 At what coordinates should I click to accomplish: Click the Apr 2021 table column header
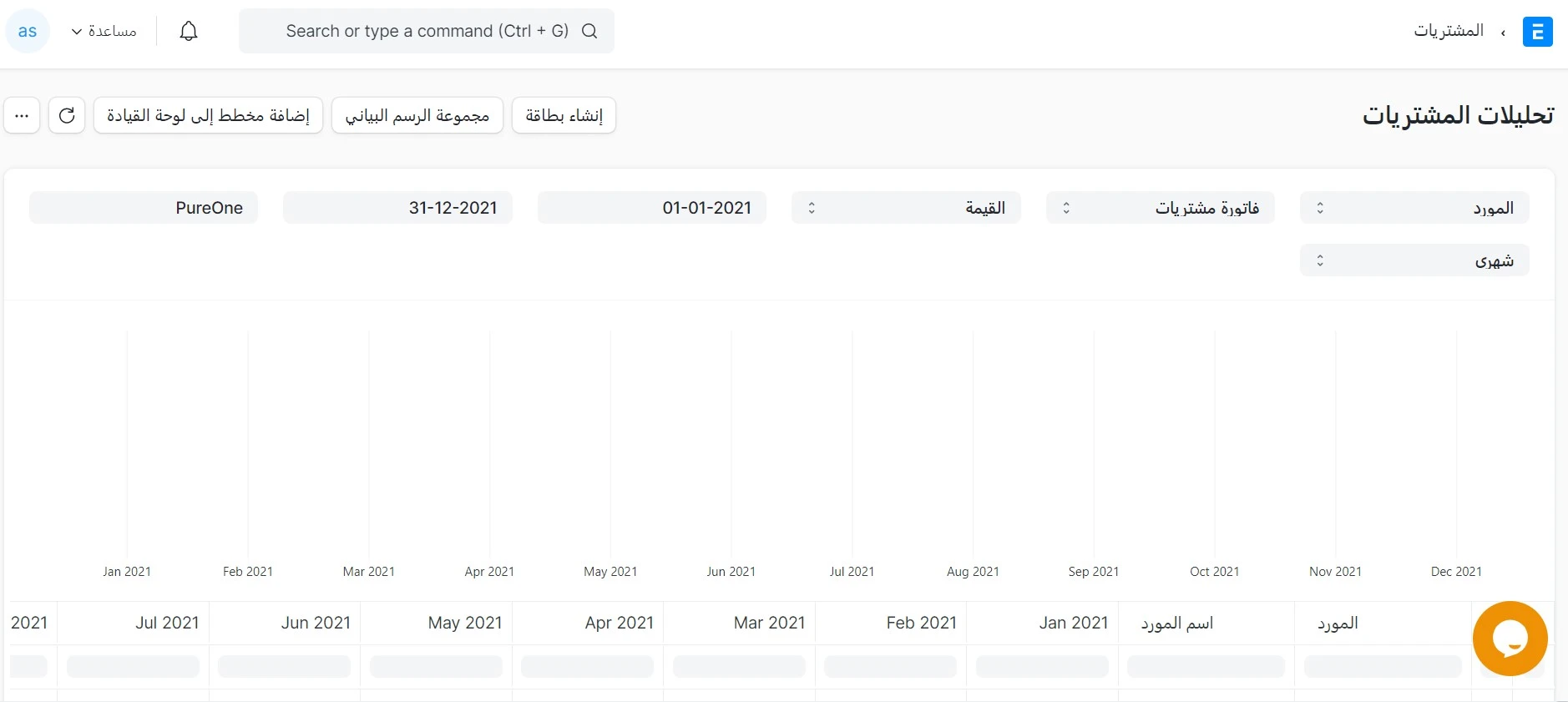tap(588, 623)
